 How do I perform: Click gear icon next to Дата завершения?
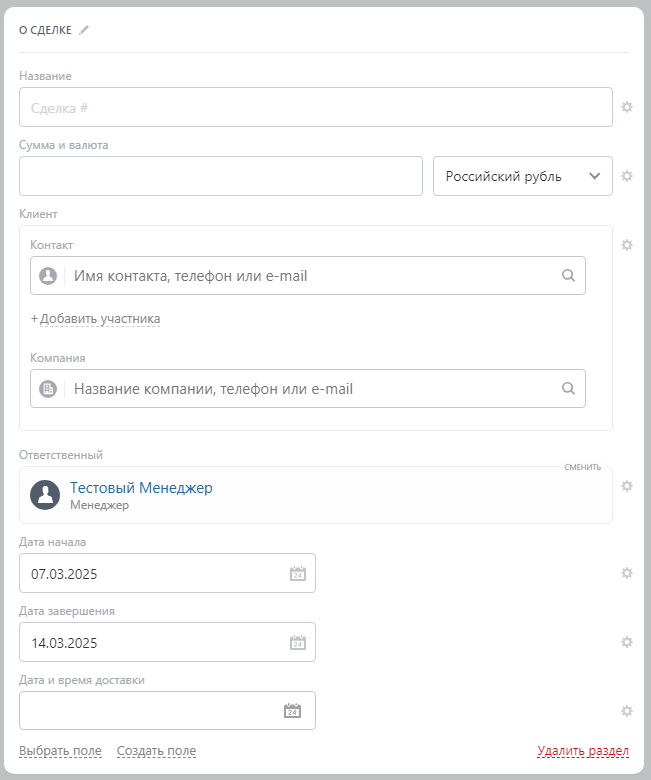(x=627, y=642)
